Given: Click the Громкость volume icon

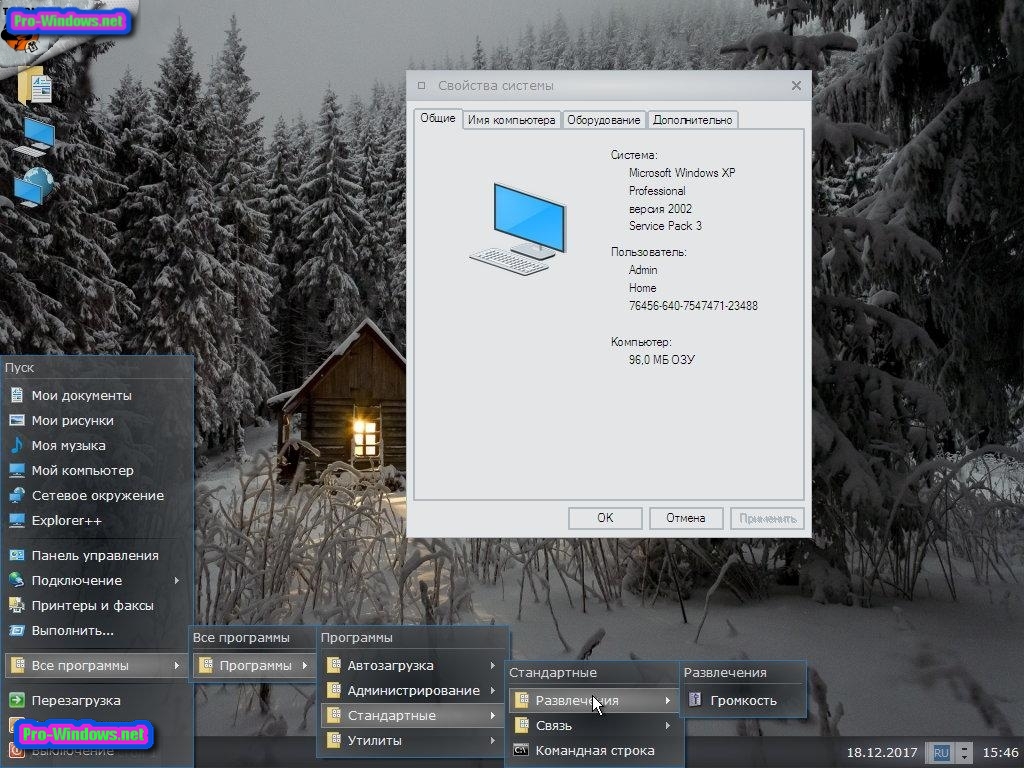Looking at the screenshot, I should [696, 700].
